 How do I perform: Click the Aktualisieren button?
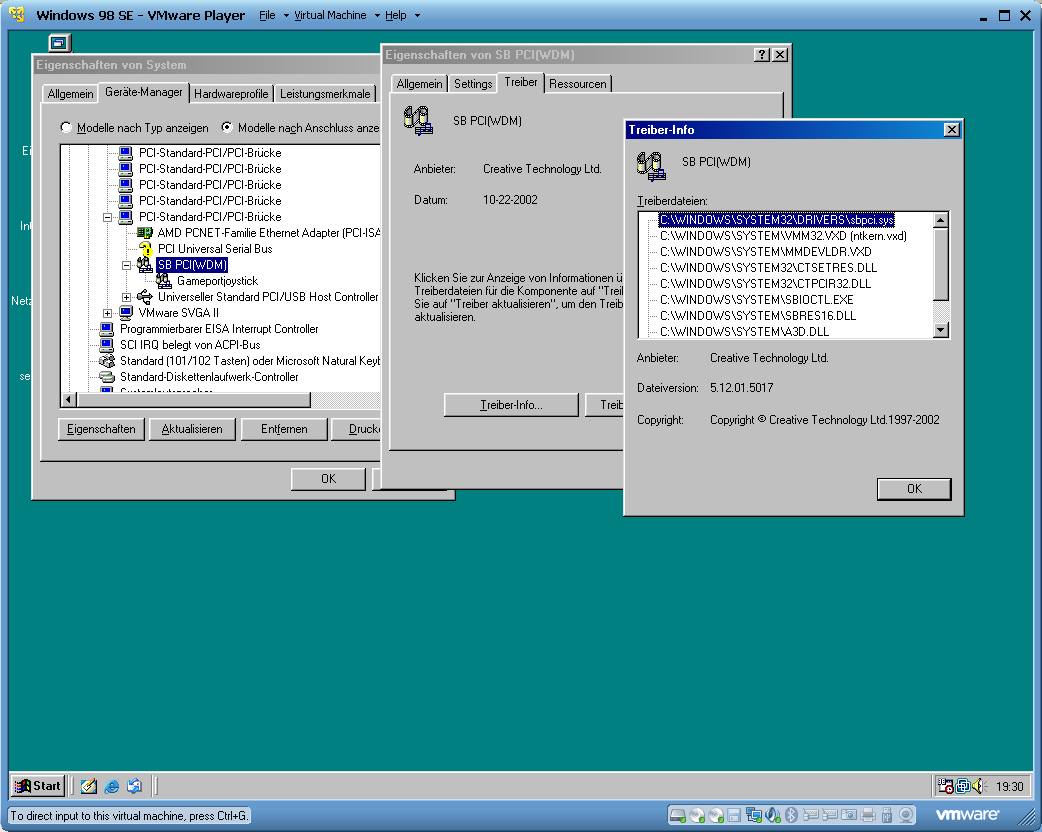(192, 429)
